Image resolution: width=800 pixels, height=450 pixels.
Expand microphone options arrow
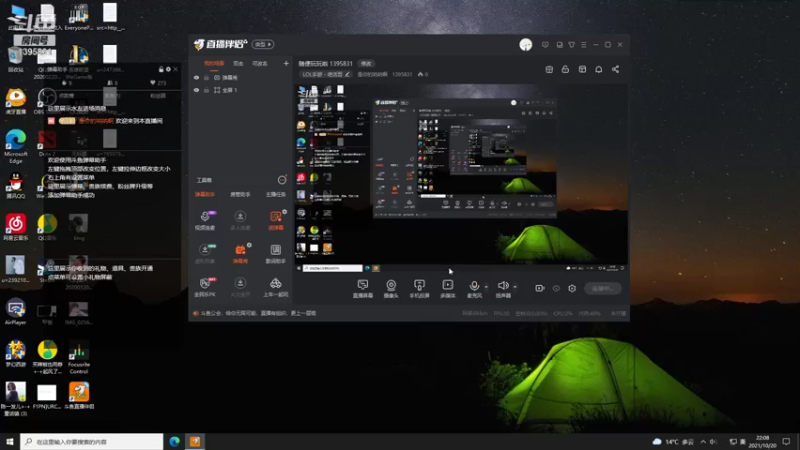pos(486,287)
